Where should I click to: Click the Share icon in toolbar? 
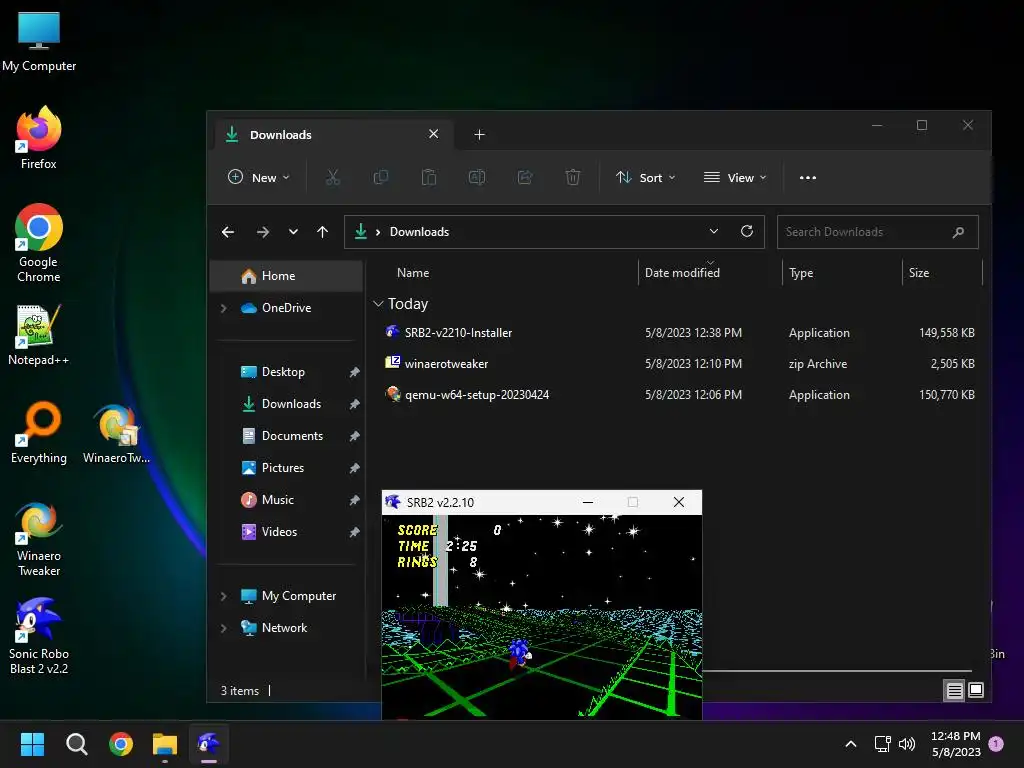coord(525,177)
